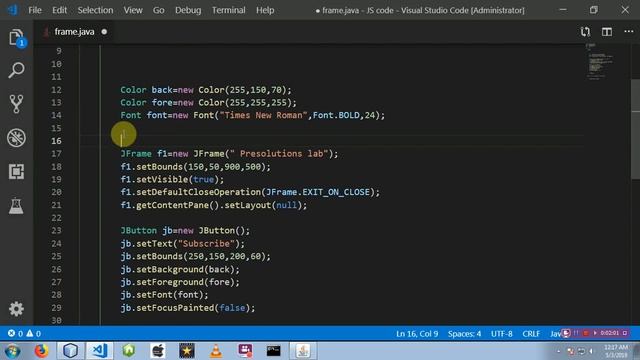
Task: Click the vertical editor scrollbar thumb
Action: coord(636,129)
